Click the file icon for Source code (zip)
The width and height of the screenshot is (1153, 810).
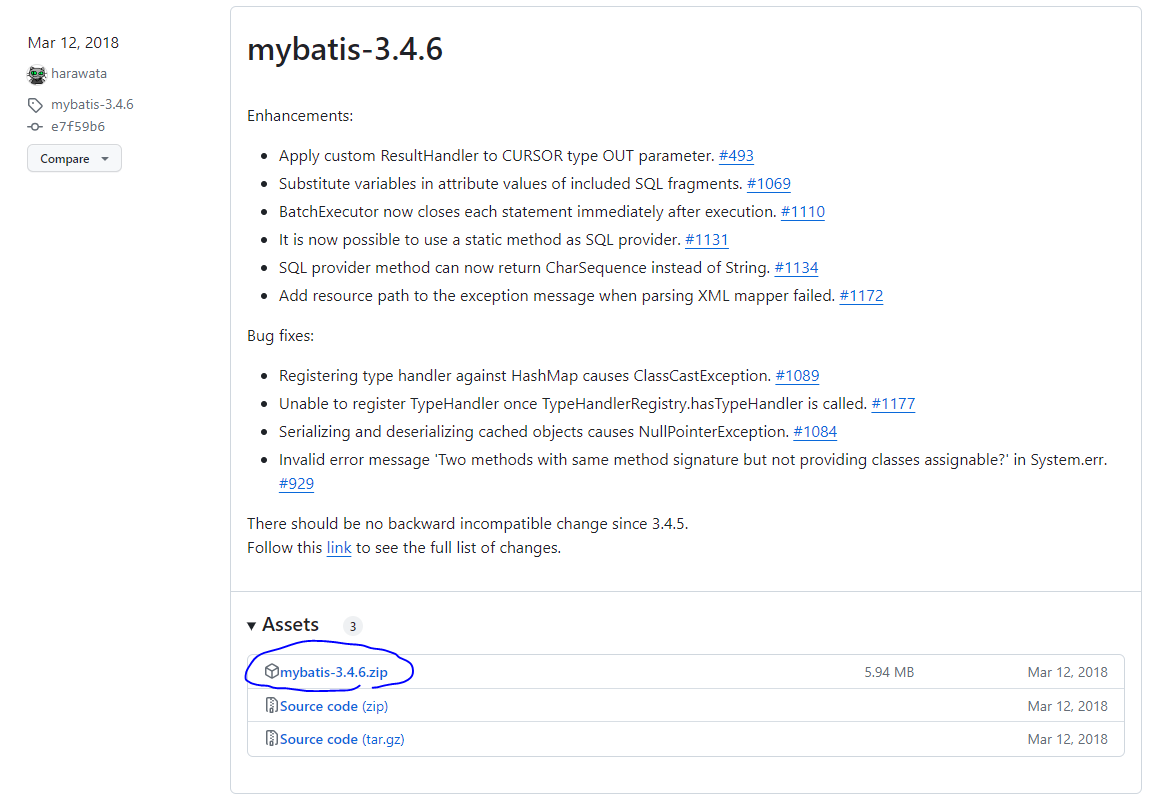(271, 706)
